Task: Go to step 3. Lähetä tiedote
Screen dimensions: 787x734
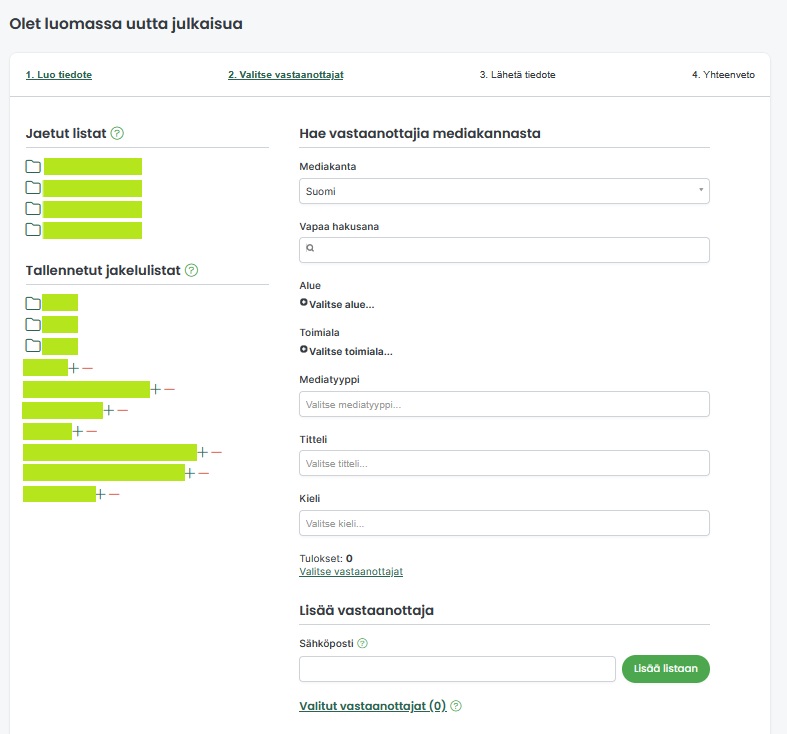Action: [517, 75]
